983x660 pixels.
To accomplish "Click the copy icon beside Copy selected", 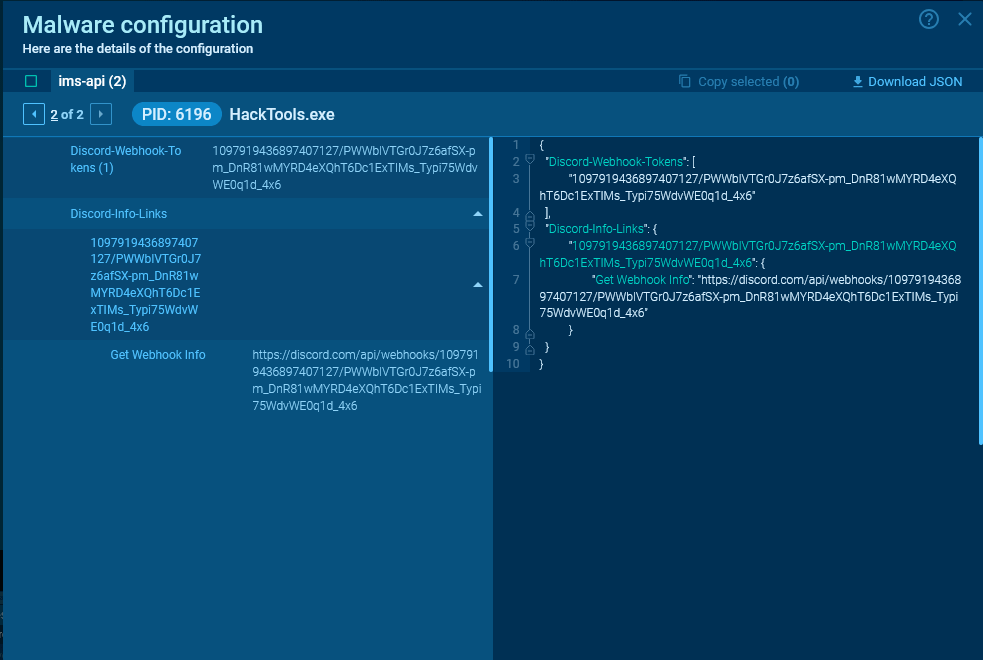I will point(685,81).
